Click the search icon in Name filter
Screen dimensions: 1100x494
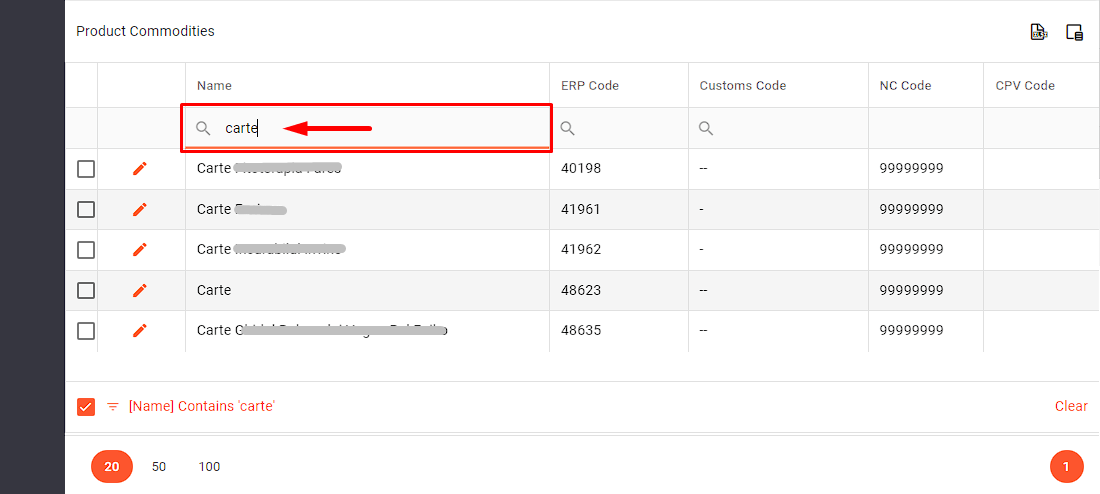(203, 128)
